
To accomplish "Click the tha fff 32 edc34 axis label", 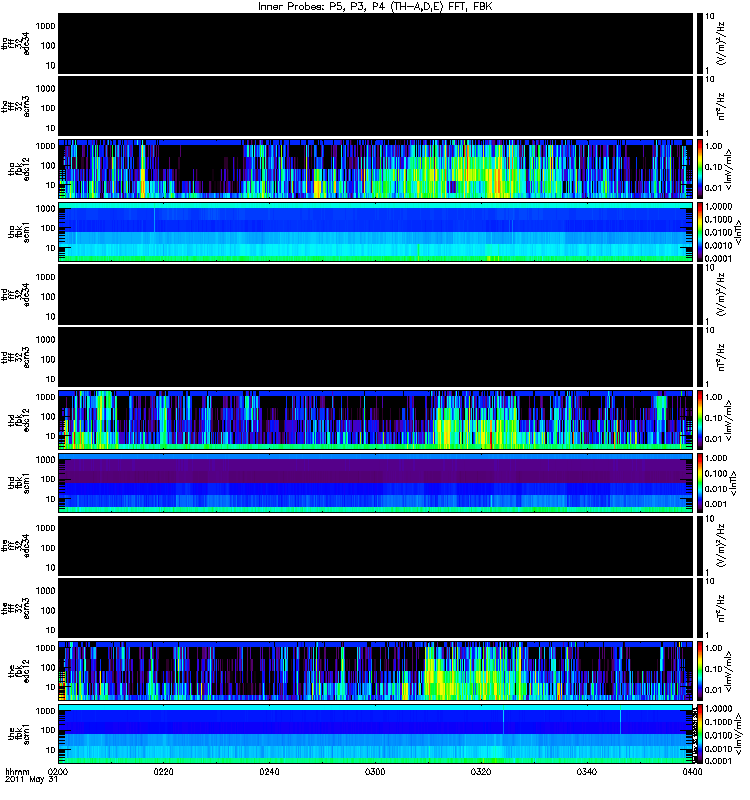I will click(16, 44).
